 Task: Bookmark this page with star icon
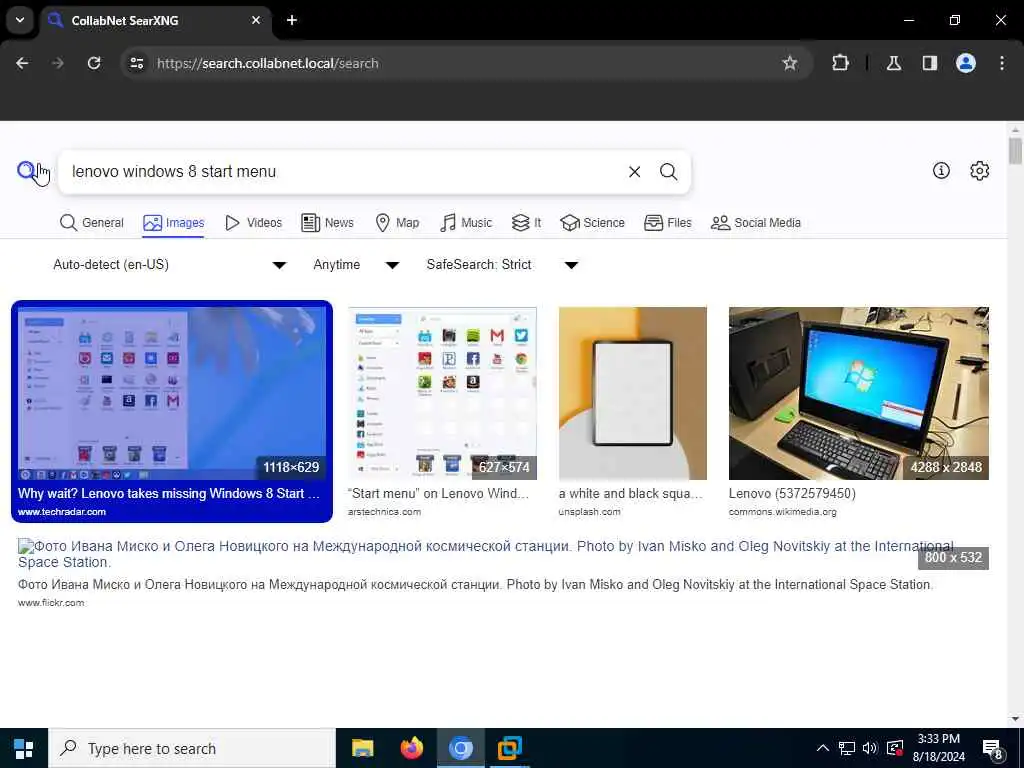(x=790, y=63)
